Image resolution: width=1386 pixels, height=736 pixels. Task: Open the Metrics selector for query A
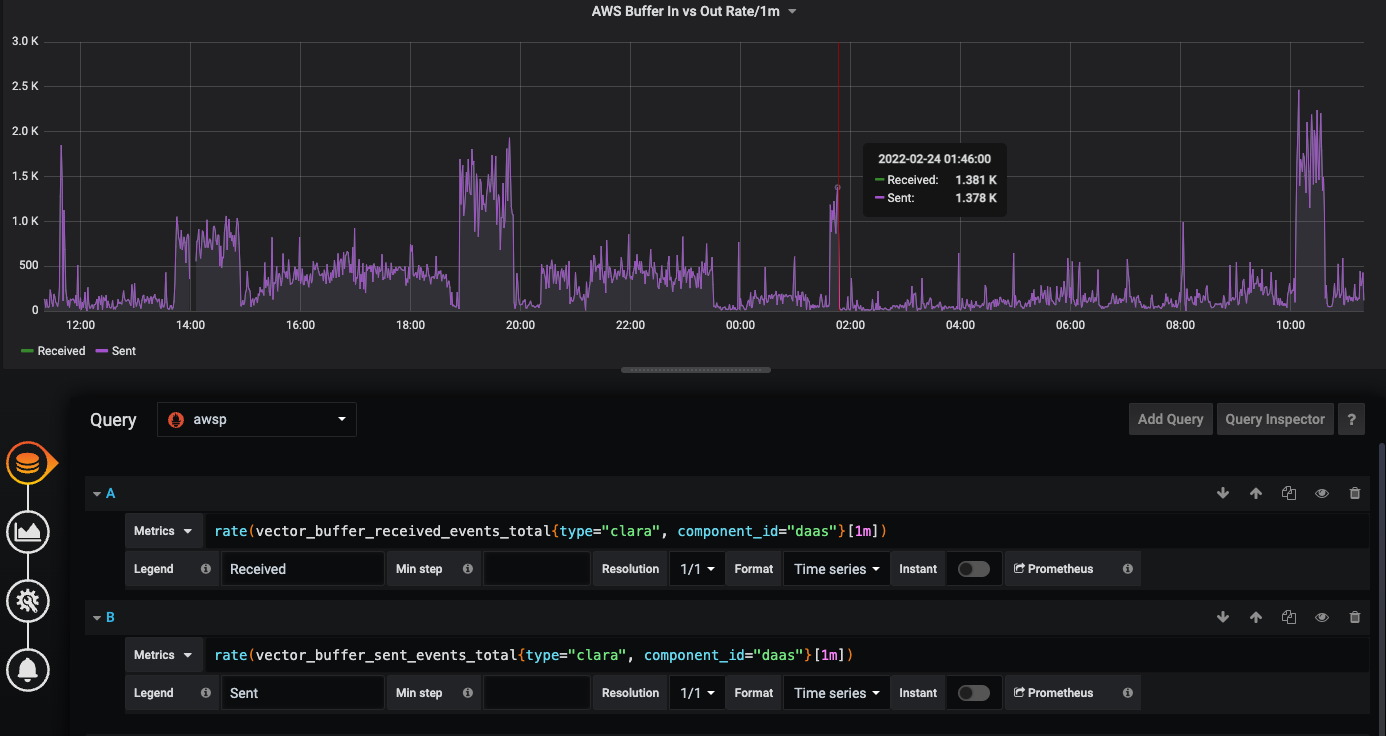click(163, 530)
